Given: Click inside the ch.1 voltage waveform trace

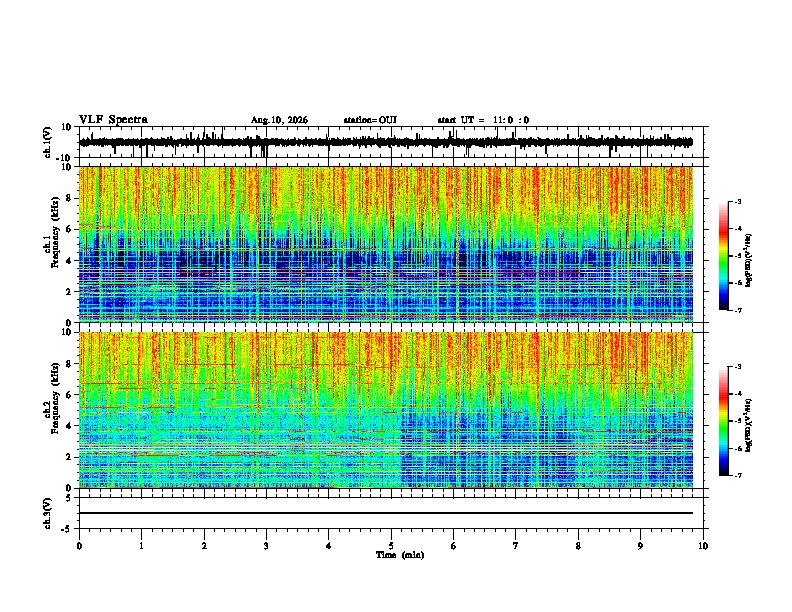Looking at the screenshot, I should 386,142.
